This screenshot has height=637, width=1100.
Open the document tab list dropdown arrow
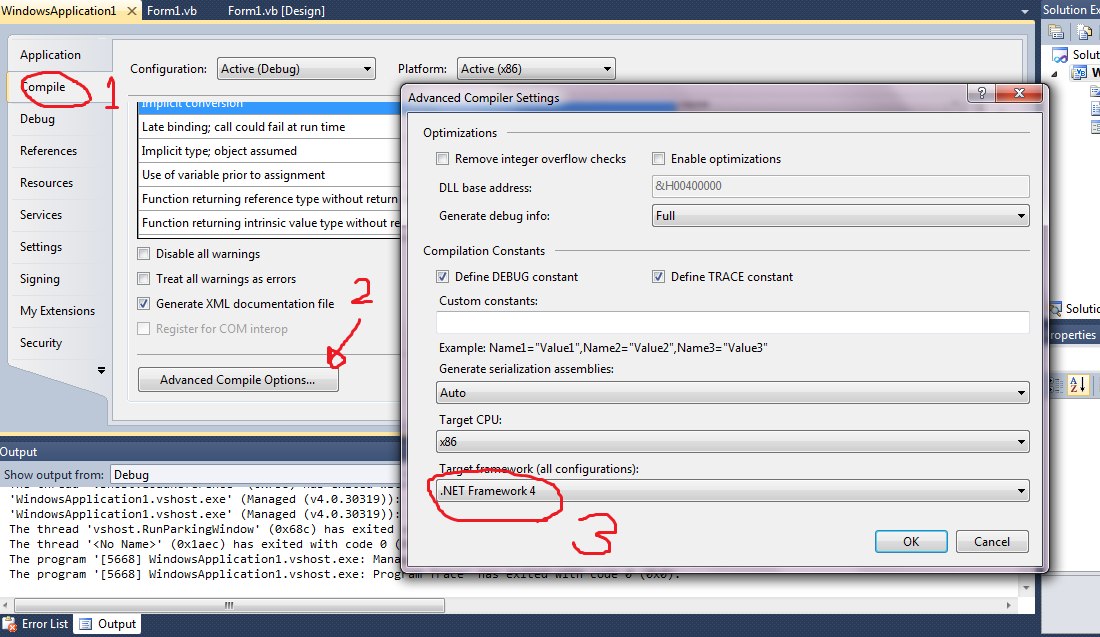[1024, 12]
